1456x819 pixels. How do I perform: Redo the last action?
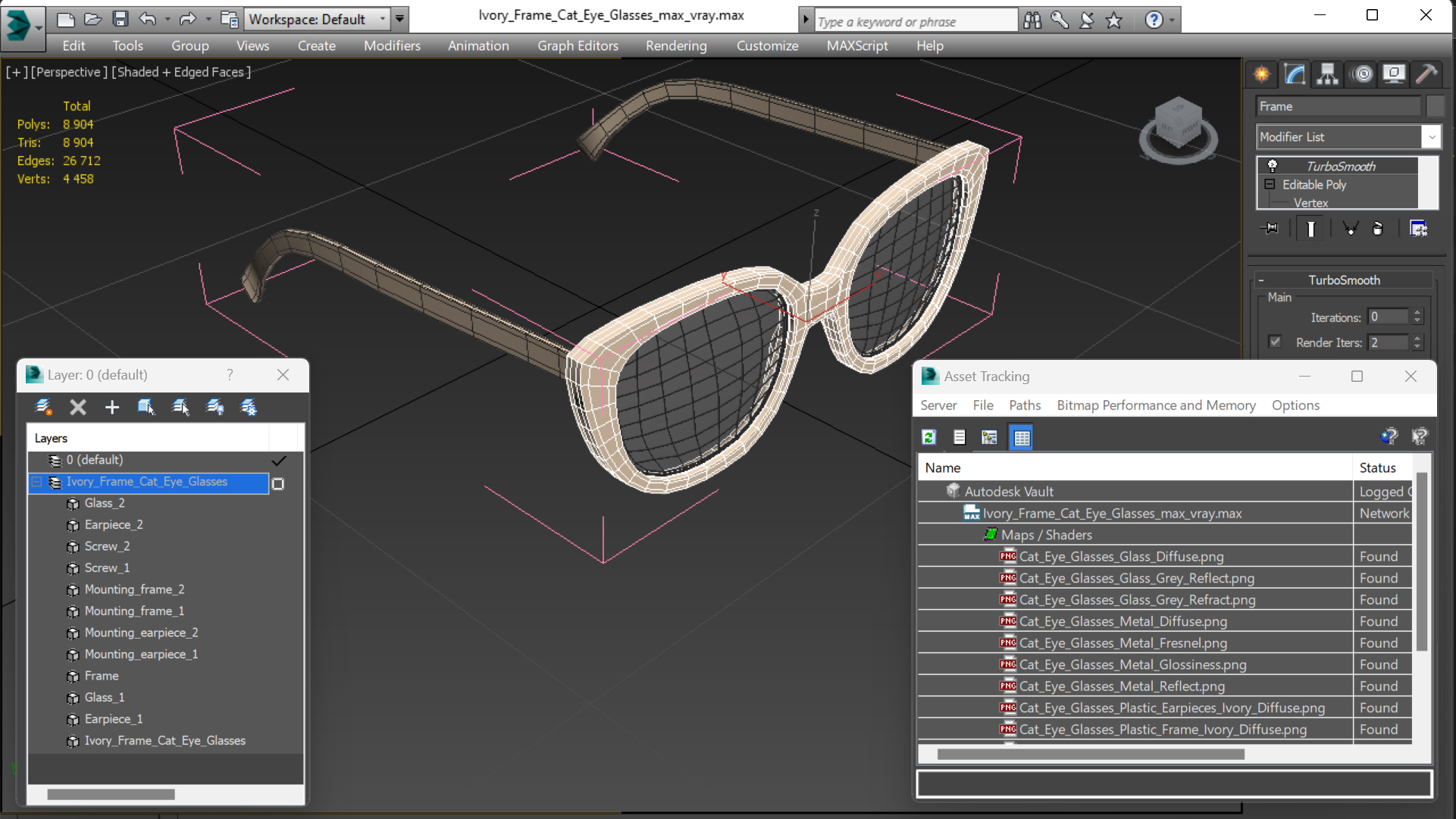point(187,19)
